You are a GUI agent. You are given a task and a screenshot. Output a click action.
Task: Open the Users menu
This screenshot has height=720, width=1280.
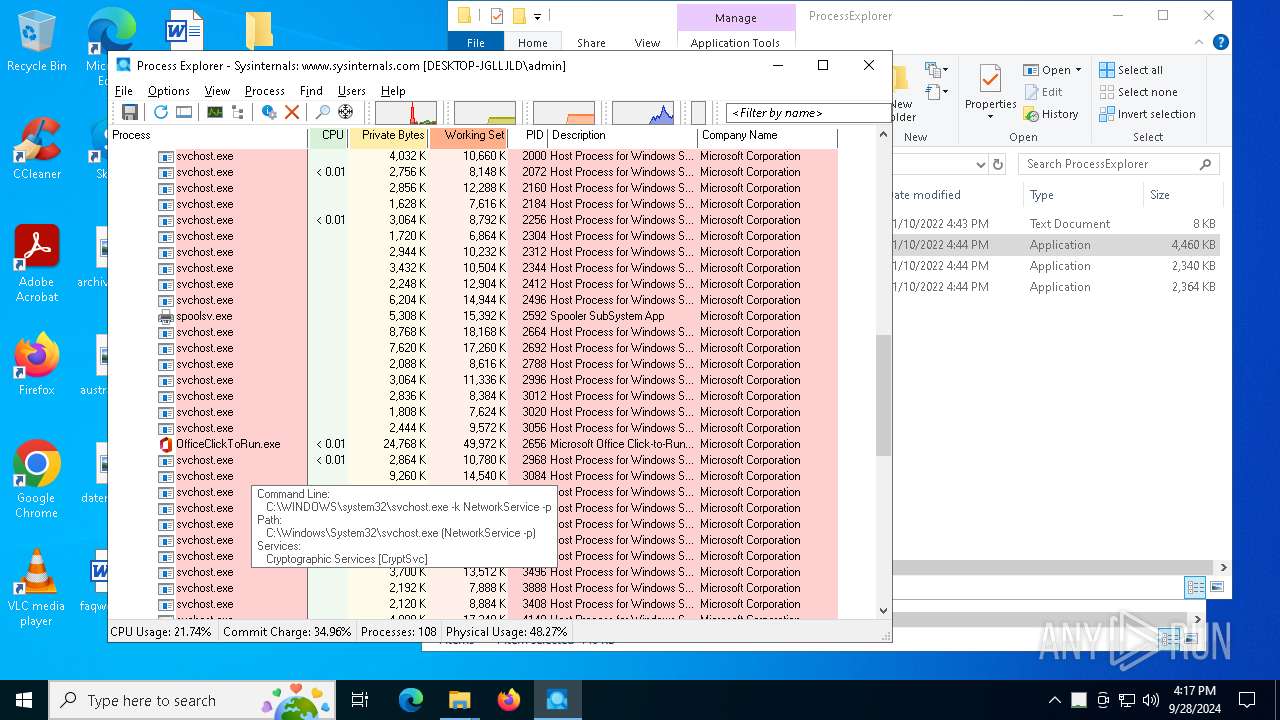pyautogui.click(x=352, y=90)
